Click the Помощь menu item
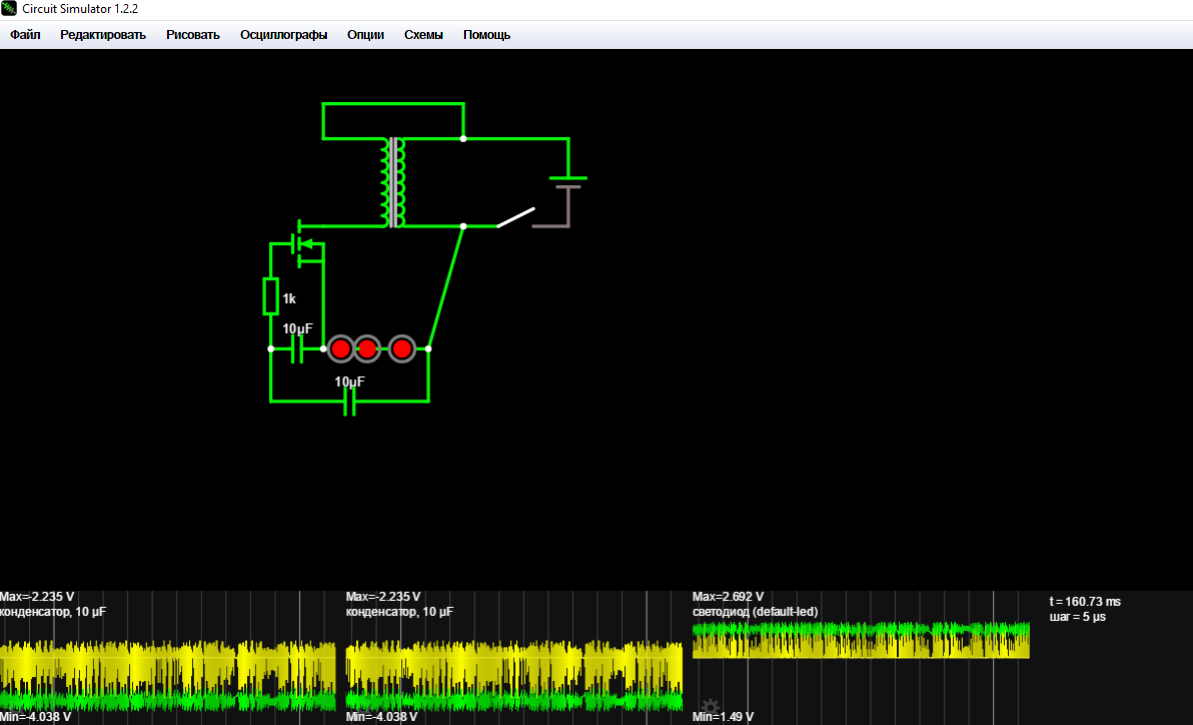The width and height of the screenshot is (1193, 725). 487,35
